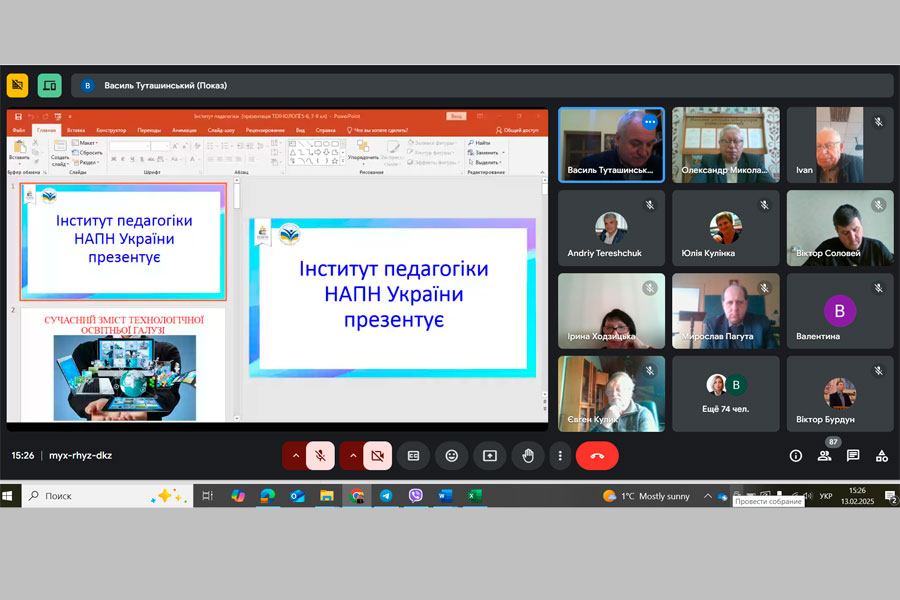900x600 pixels.
Task: Open Outlook from the taskbar
Action: click(297, 496)
